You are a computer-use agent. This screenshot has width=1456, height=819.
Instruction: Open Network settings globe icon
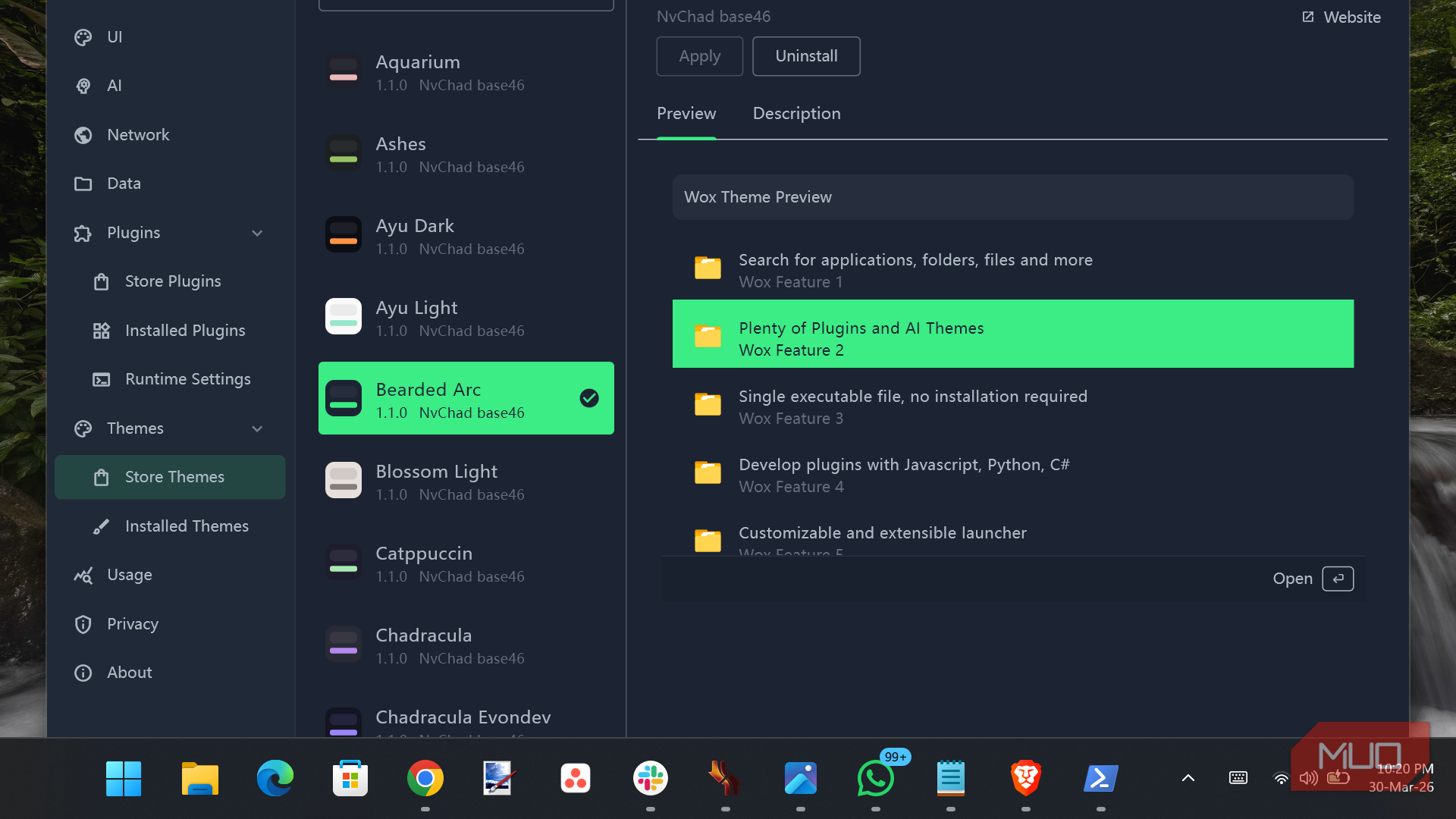pyautogui.click(x=83, y=135)
